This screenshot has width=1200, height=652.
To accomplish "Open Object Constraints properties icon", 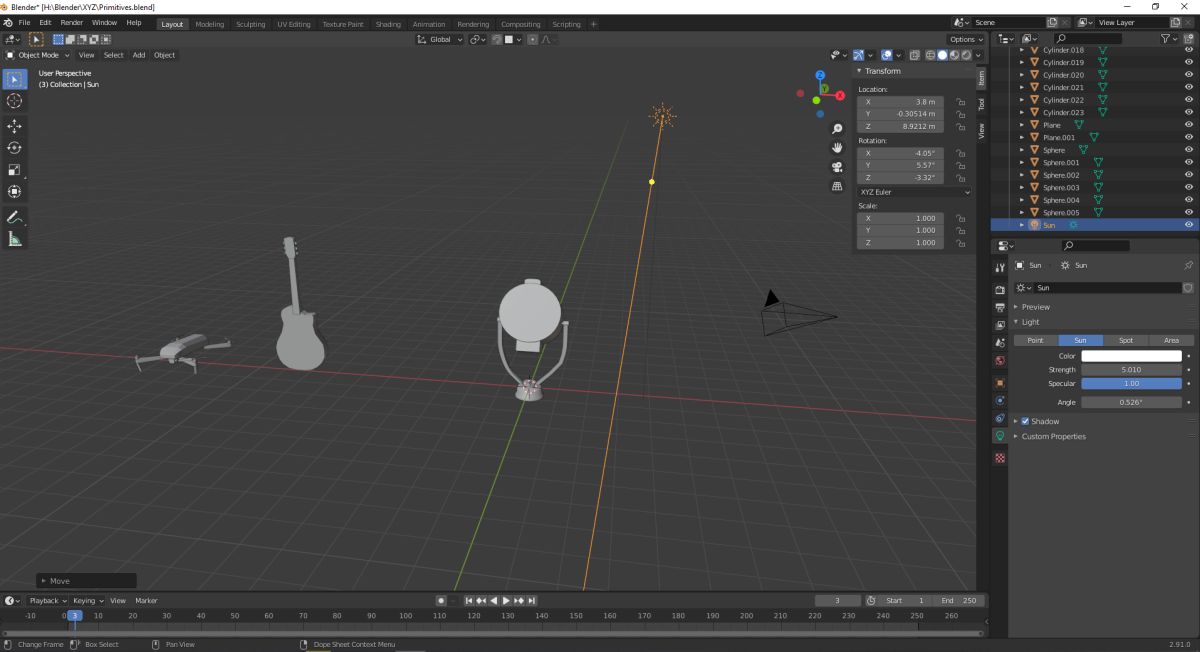I will tap(1000, 418).
